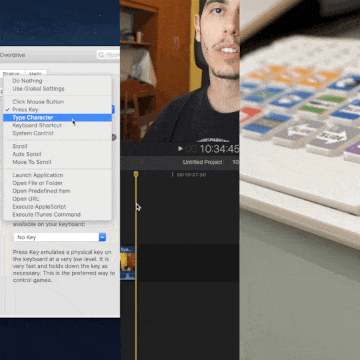Click the blue arrows of the action popup

(113, 110)
